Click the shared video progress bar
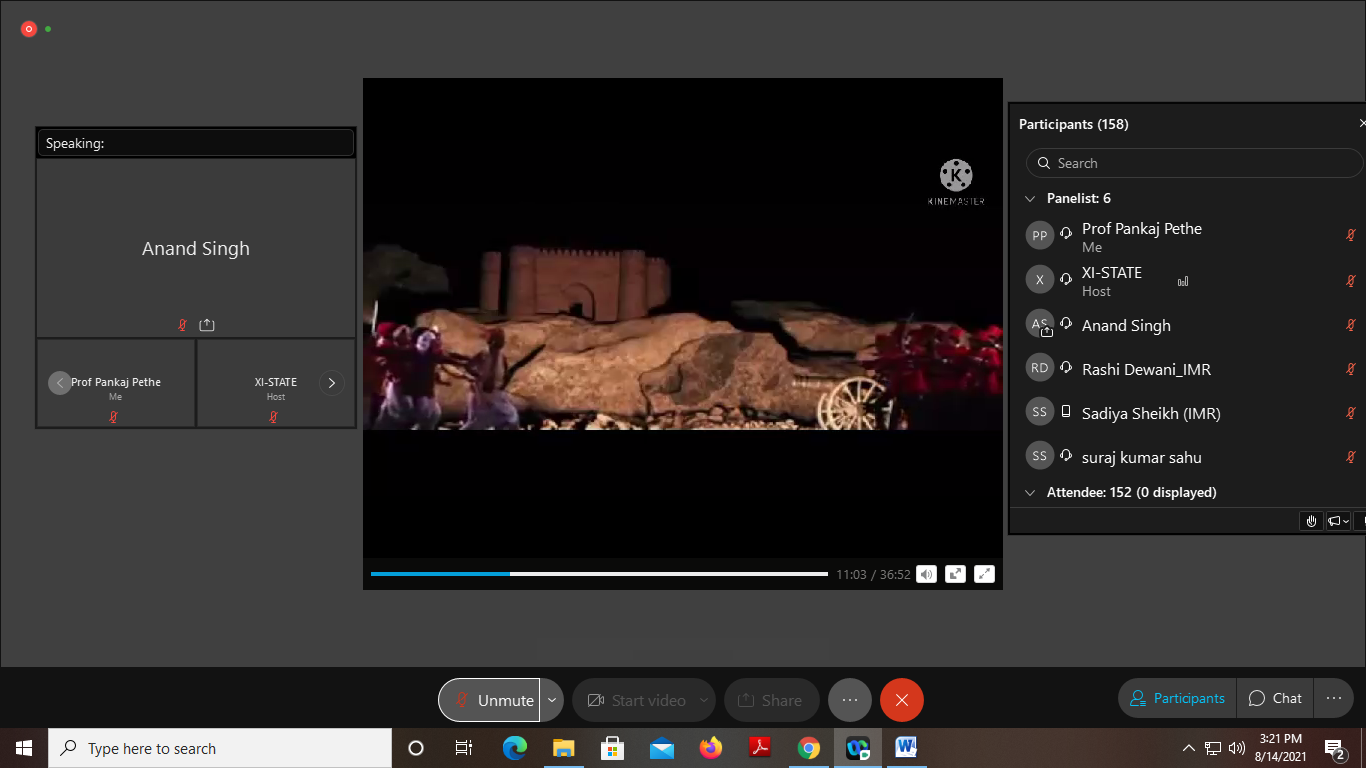 coord(599,574)
